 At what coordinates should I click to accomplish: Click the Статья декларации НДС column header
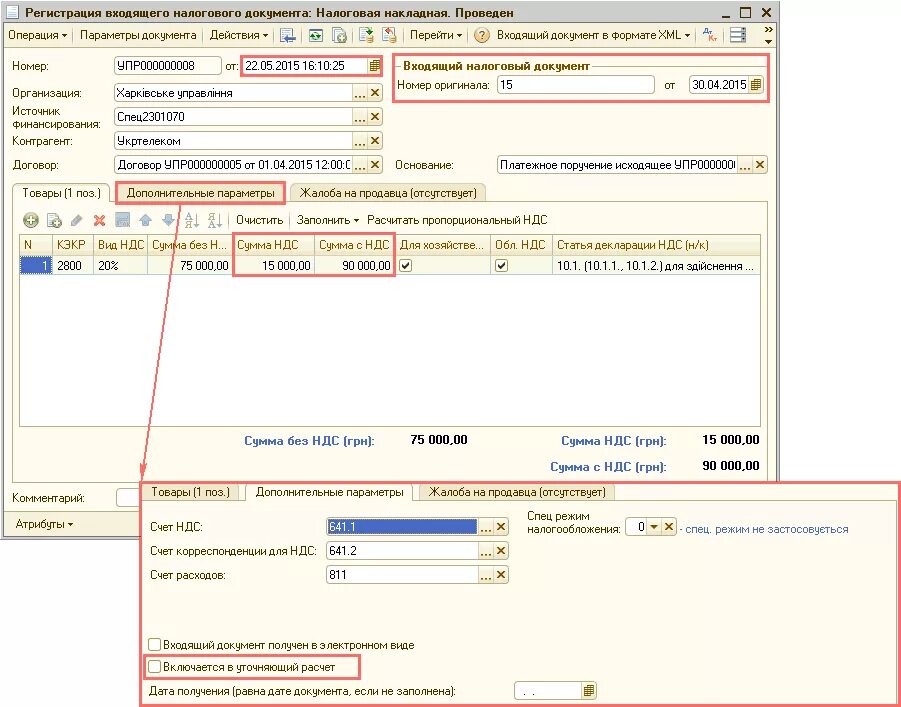pos(656,245)
